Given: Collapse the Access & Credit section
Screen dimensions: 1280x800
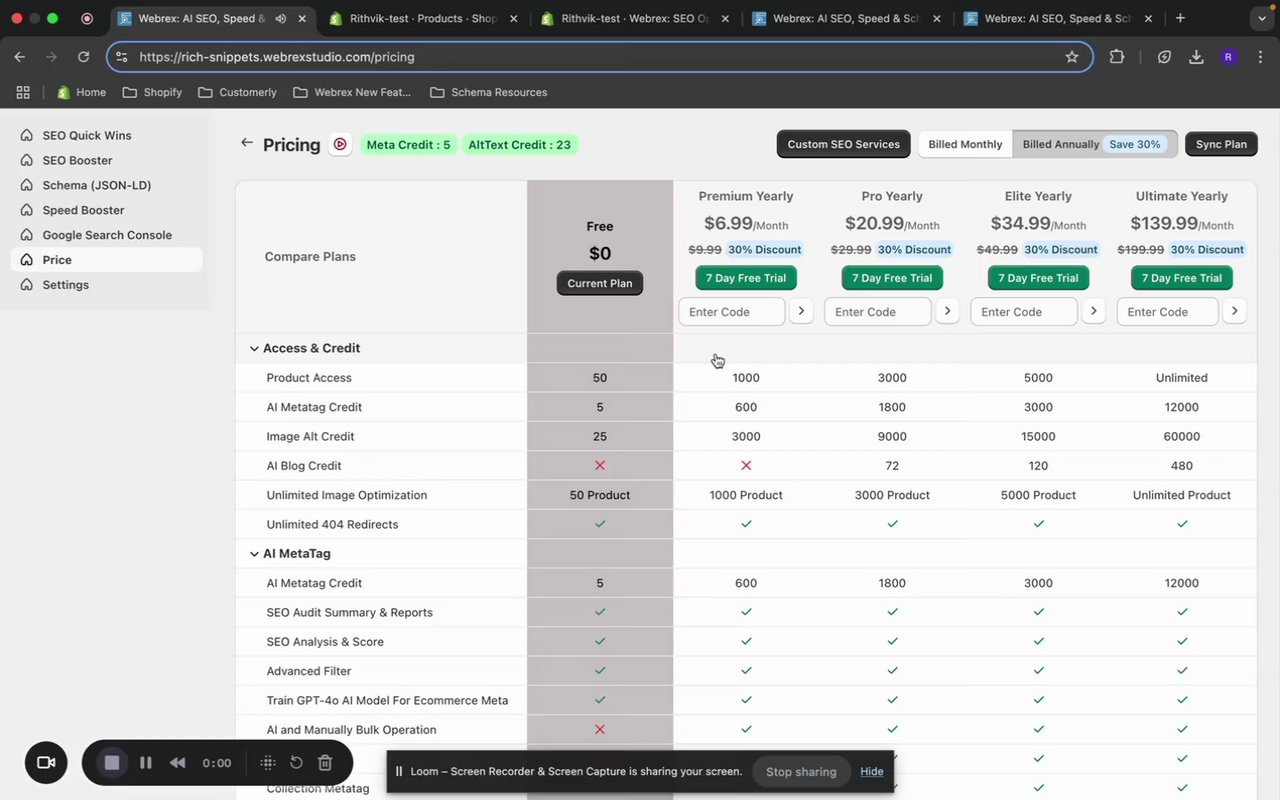Looking at the screenshot, I should [x=254, y=348].
